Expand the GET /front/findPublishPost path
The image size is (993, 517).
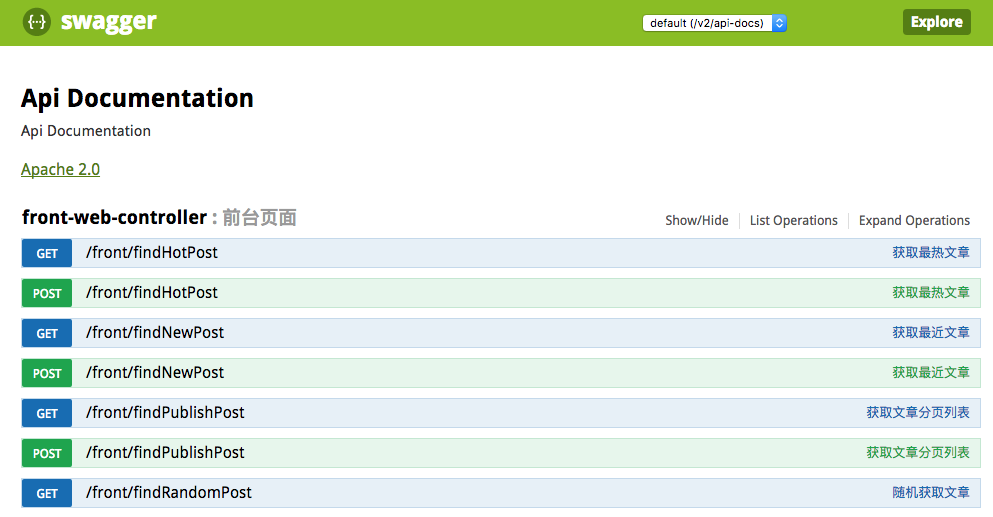165,412
